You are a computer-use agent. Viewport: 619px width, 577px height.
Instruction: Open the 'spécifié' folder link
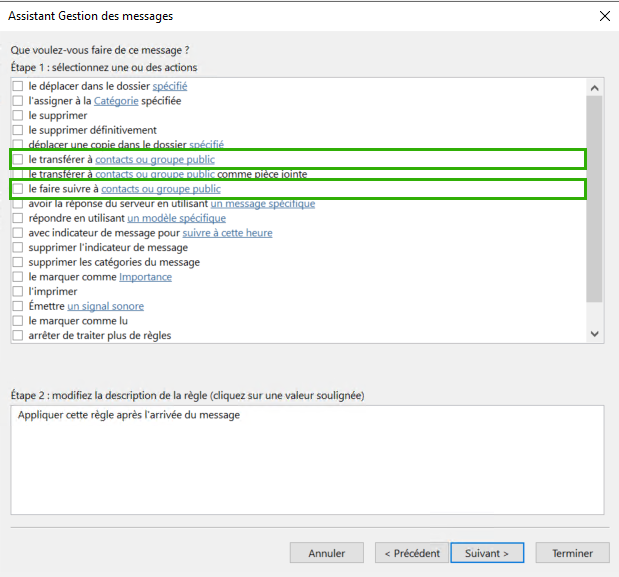pos(170,86)
